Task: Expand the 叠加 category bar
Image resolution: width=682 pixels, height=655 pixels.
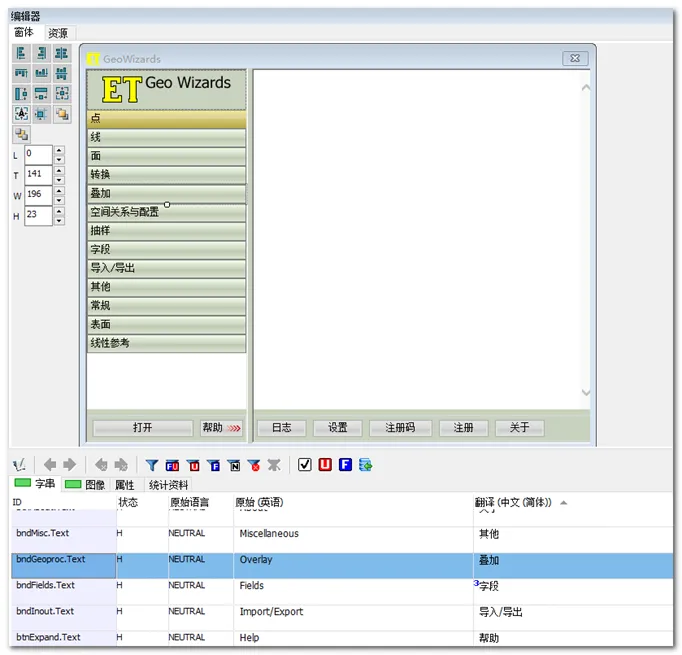Action: pos(167,194)
